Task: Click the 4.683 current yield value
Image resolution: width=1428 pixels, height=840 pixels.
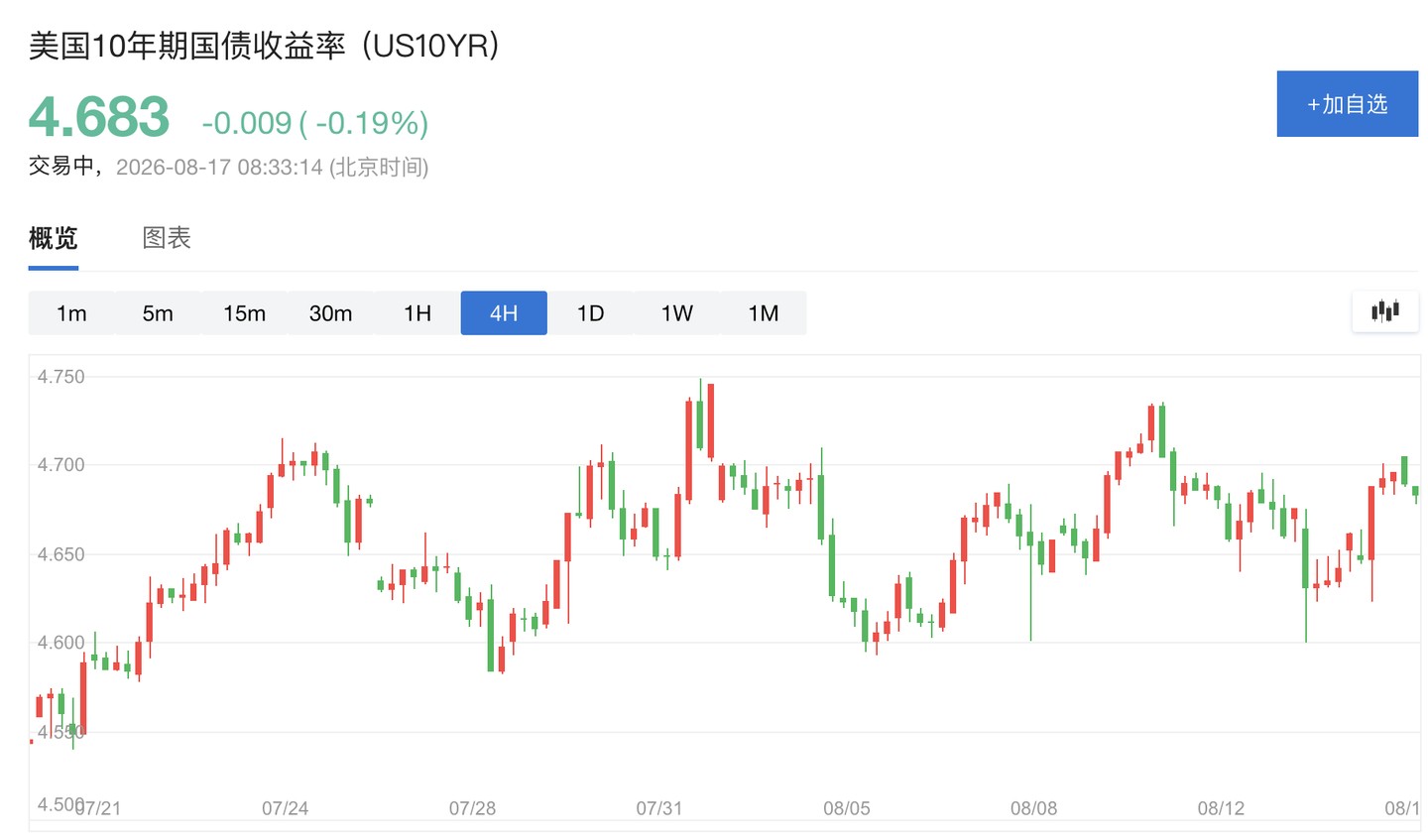Action: pos(99,117)
